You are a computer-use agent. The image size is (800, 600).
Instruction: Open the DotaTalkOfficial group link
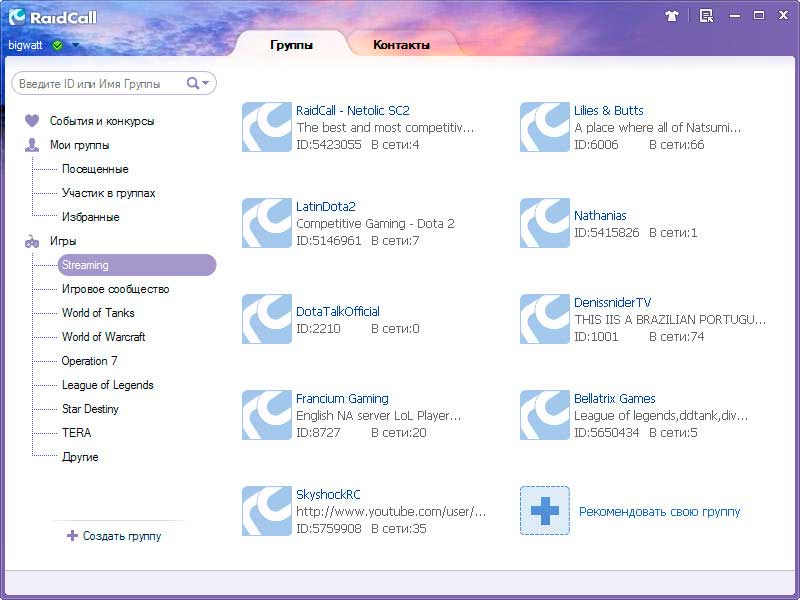pyautogui.click(x=338, y=311)
